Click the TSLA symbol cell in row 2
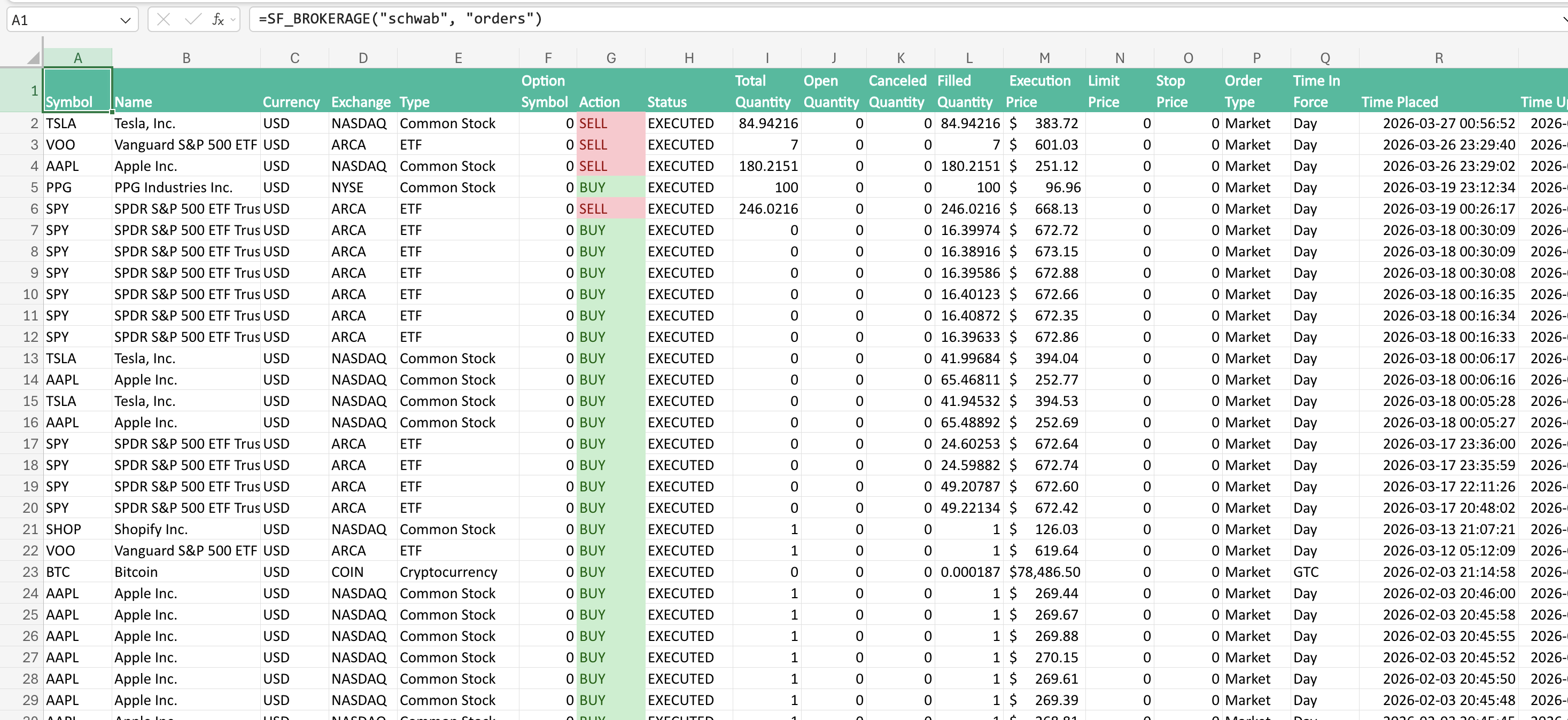Screen dimensions: 1568x720 (77, 123)
